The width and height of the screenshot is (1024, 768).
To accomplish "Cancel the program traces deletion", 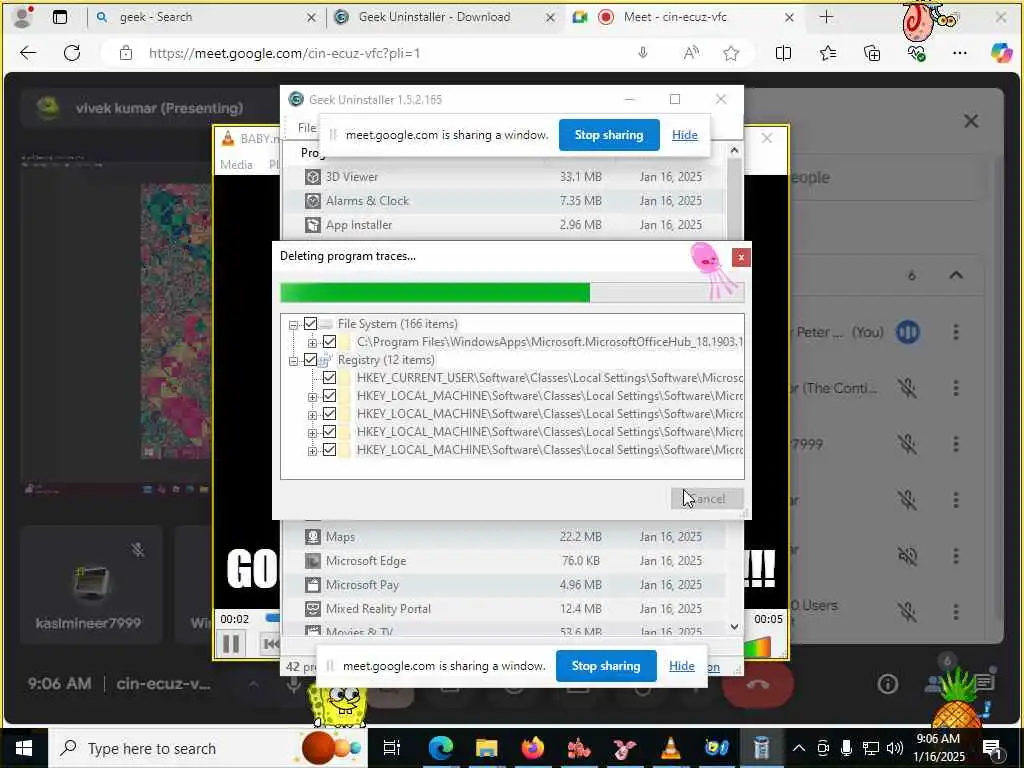I will (707, 499).
